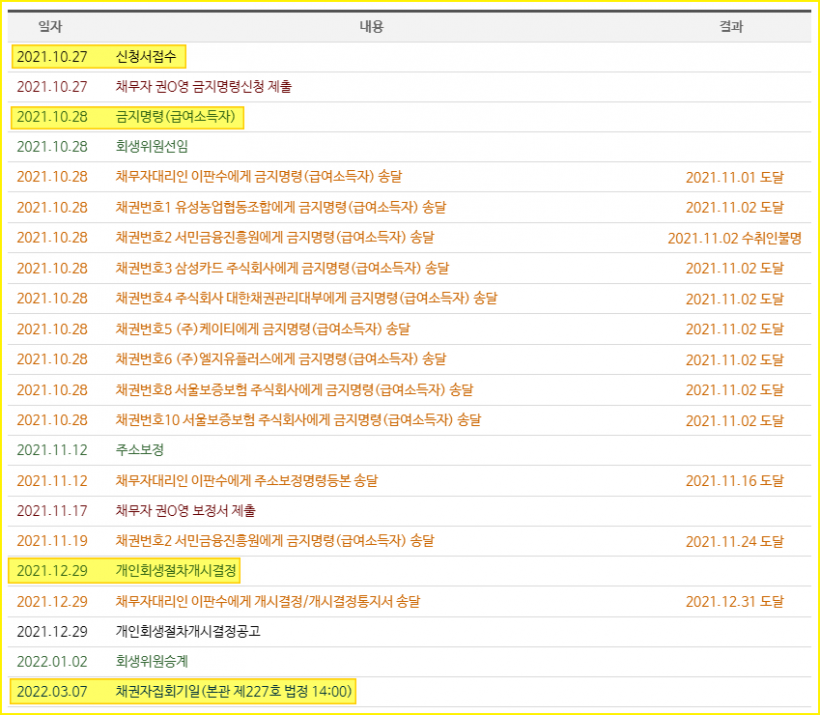Select 채무자 권O영 보정서 제출 entry
This screenshot has width=820, height=715.
[185, 510]
